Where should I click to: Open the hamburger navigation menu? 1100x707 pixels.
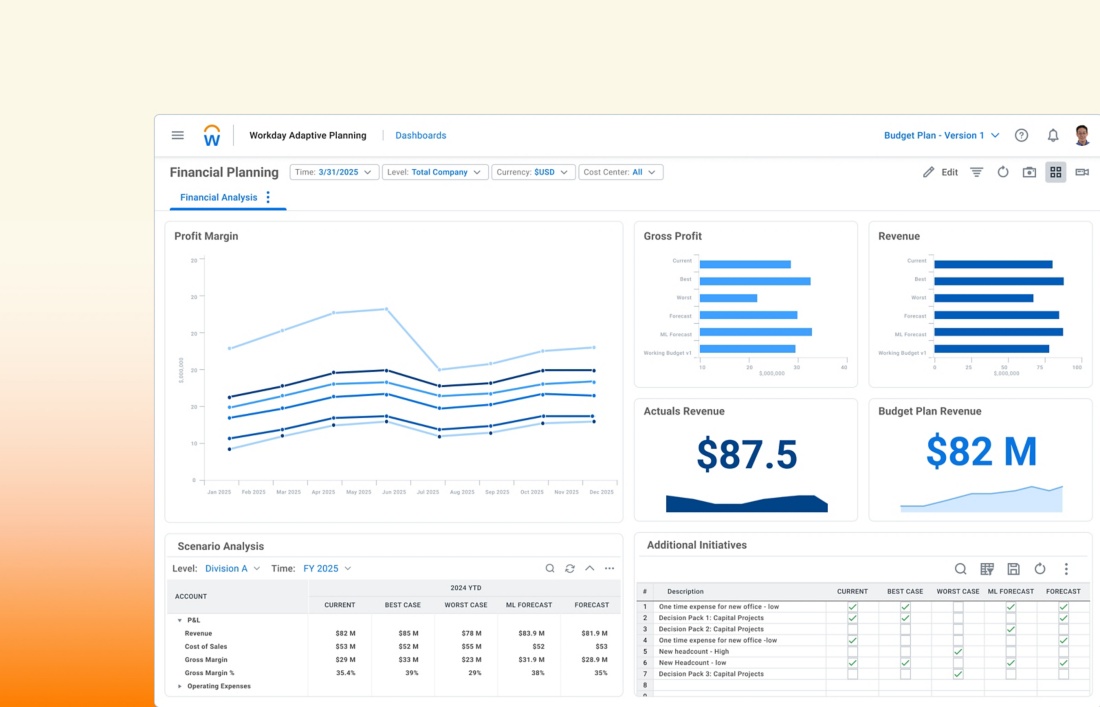177,135
